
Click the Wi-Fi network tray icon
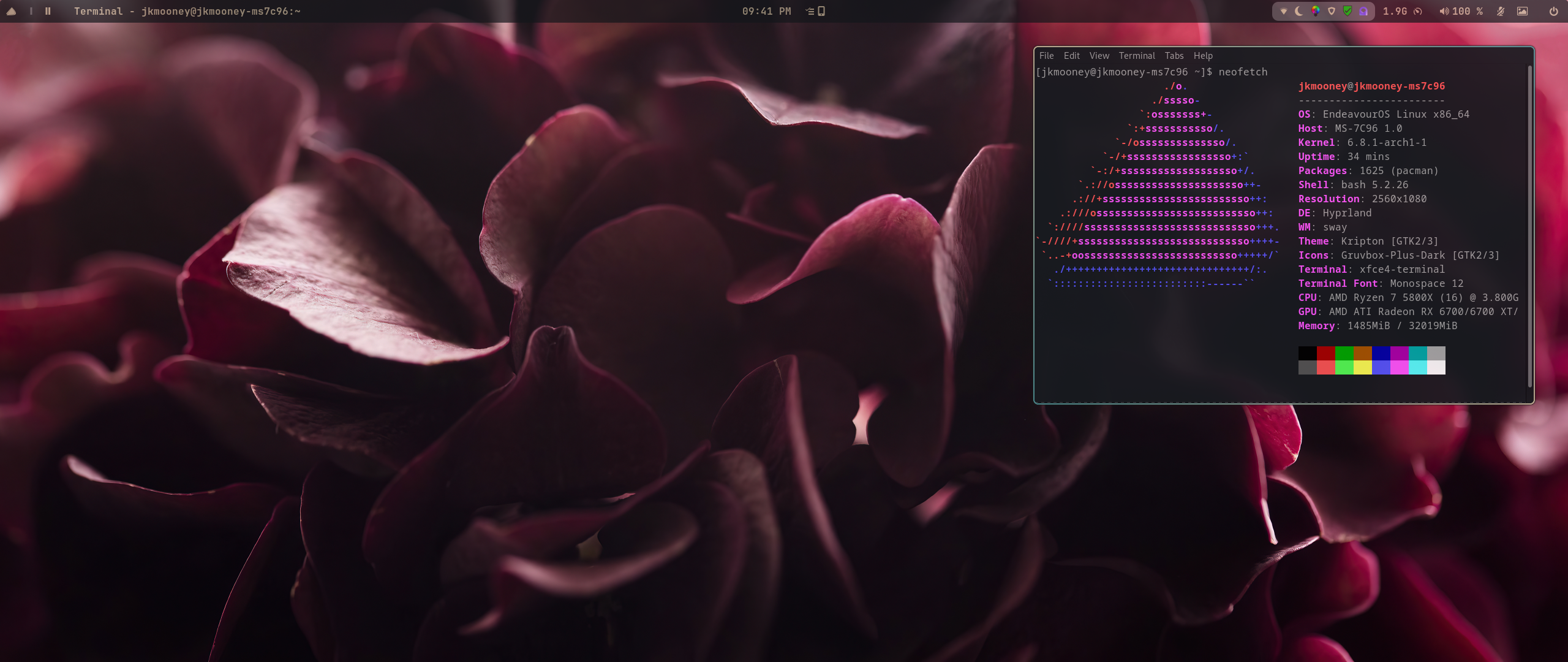coord(1284,11)
